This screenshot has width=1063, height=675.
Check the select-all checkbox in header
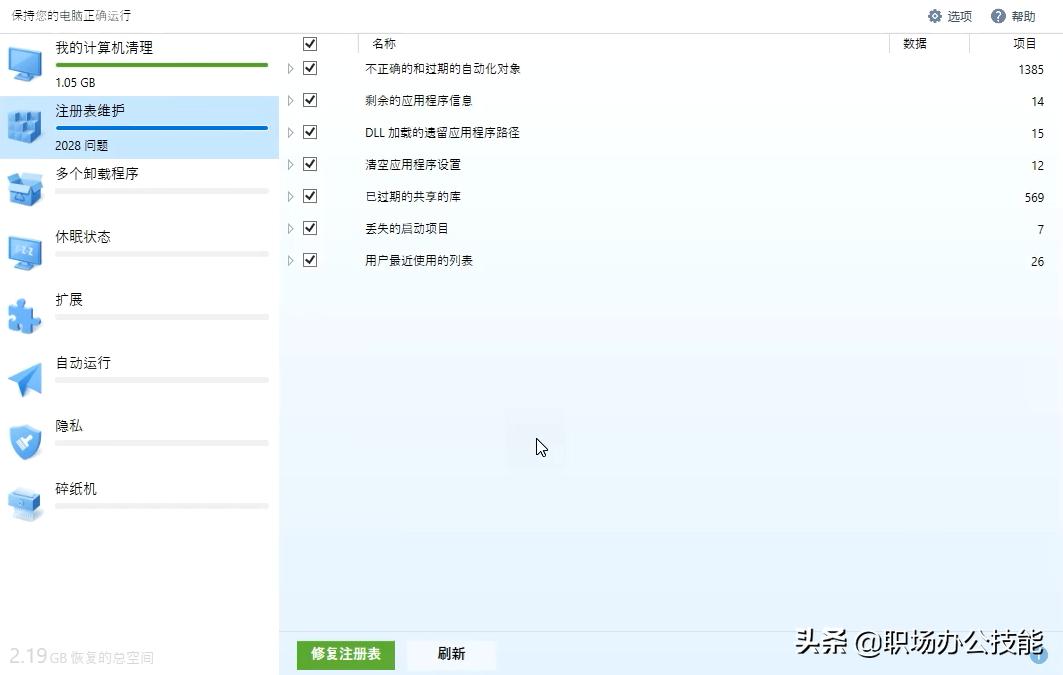[310, 43]
